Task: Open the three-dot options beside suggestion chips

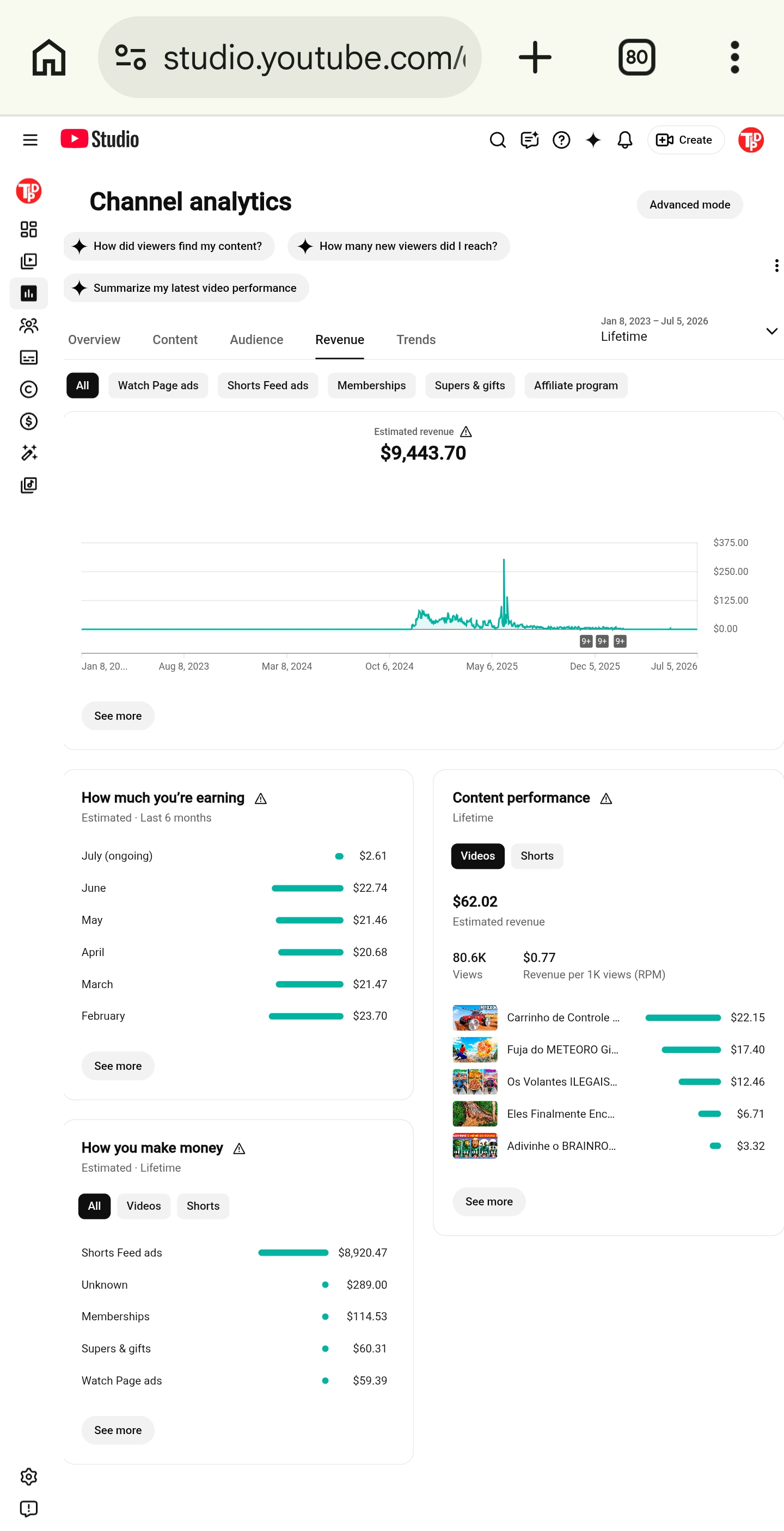Action: [x=776, y=265]
